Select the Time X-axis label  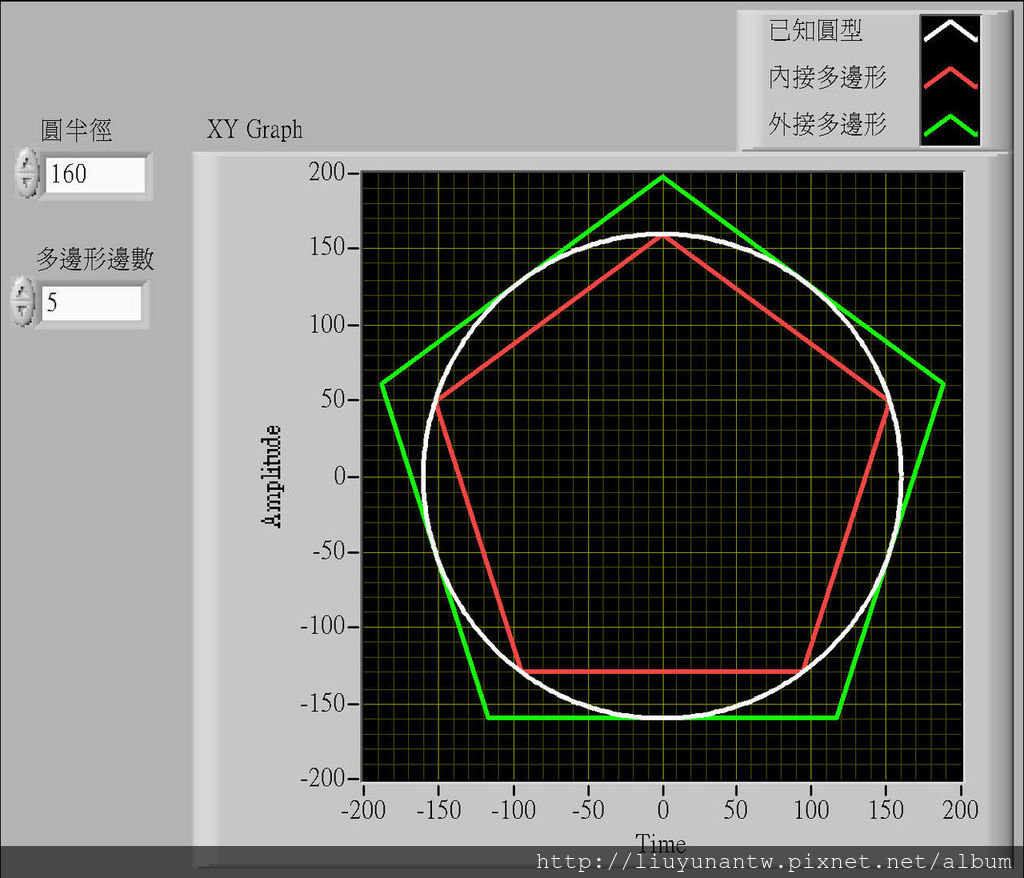point(661,842)
